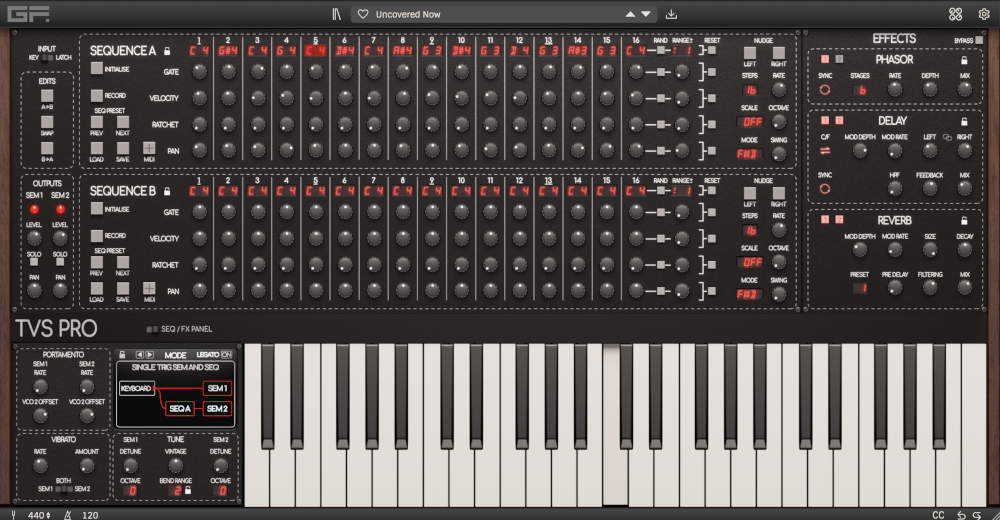Click the A>B edits button
The width and height of the screenshot is (1000, 520).
click(x=47, y=96)
